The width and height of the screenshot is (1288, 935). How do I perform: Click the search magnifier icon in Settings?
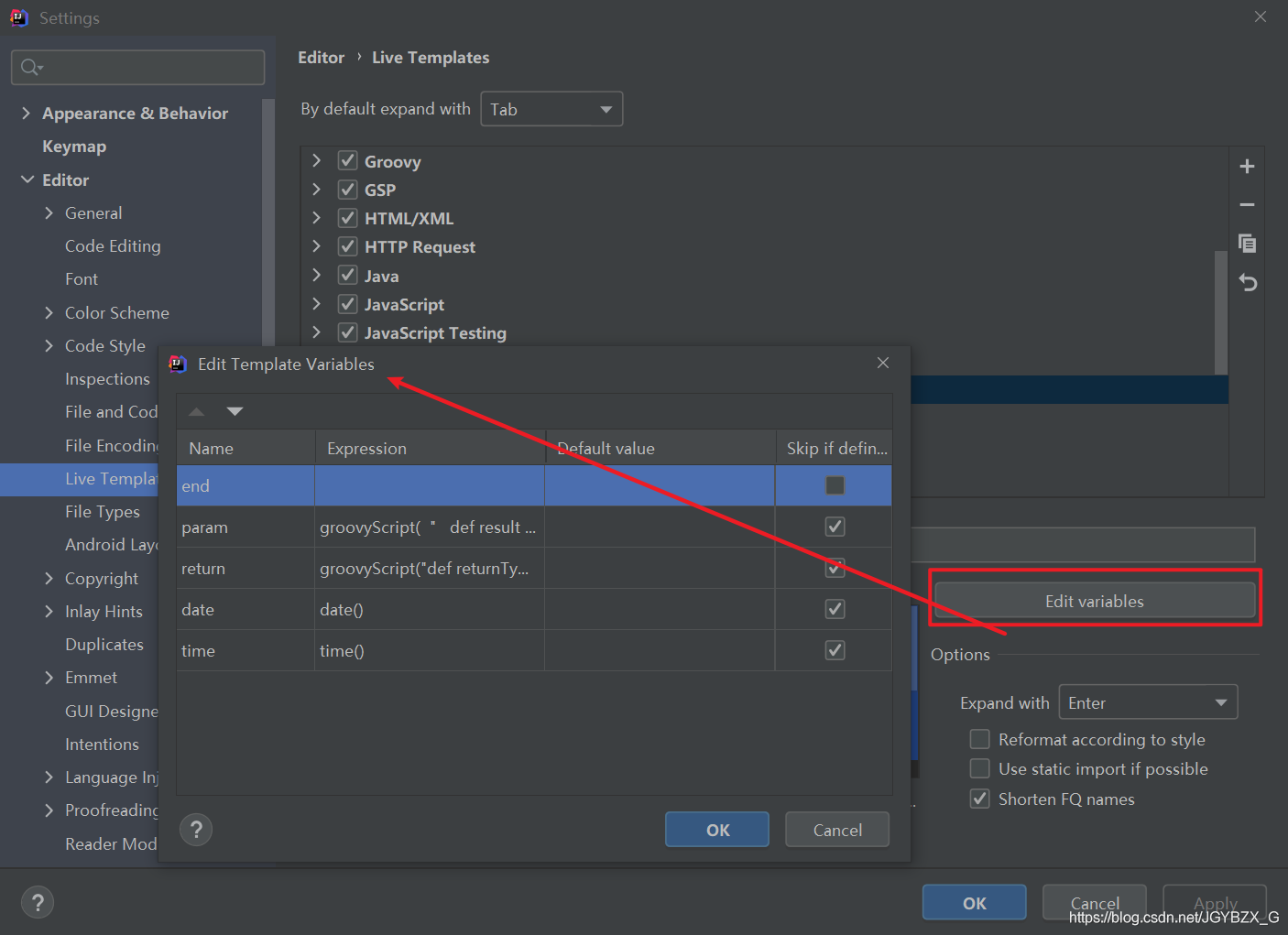tap(30, 67)
